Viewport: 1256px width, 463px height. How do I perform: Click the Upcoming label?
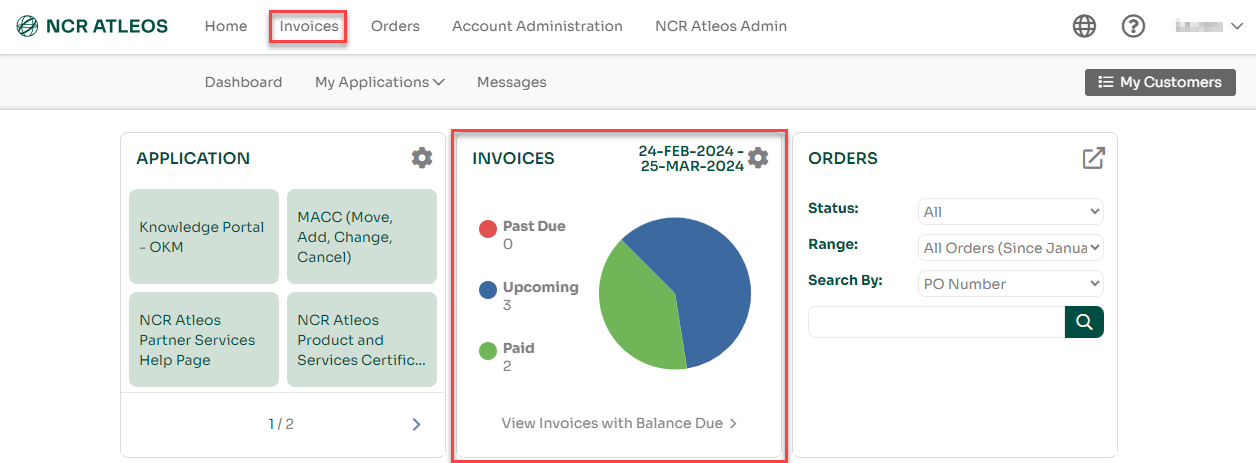pos(541,287)
